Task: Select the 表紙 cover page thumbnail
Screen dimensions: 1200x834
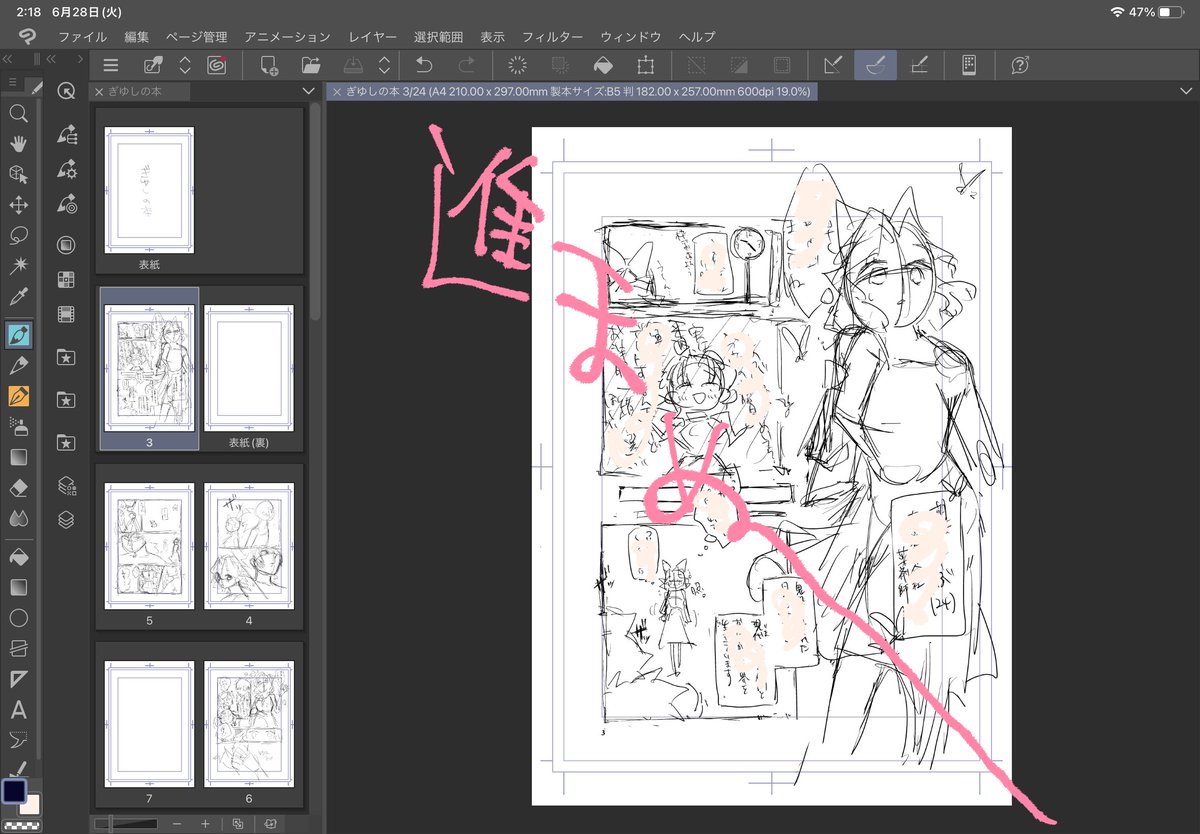Action: pyautogui.click(x=149, y=189)
